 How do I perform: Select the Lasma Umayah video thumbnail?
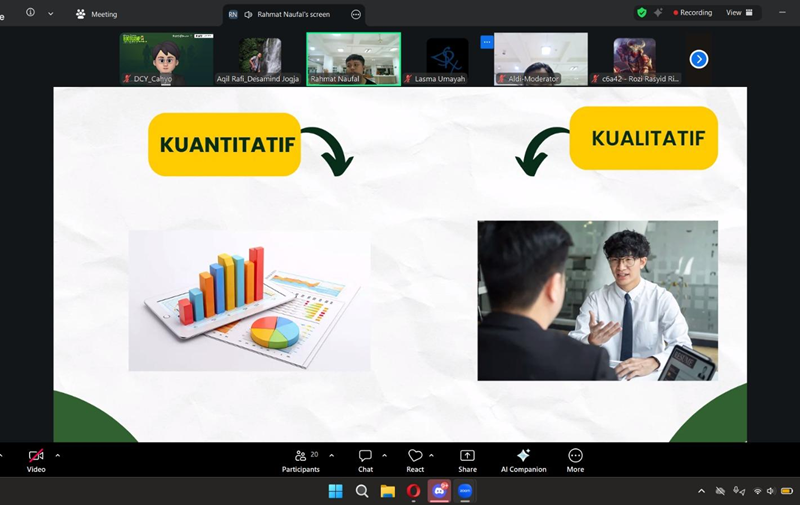click(x=440, y=59)
